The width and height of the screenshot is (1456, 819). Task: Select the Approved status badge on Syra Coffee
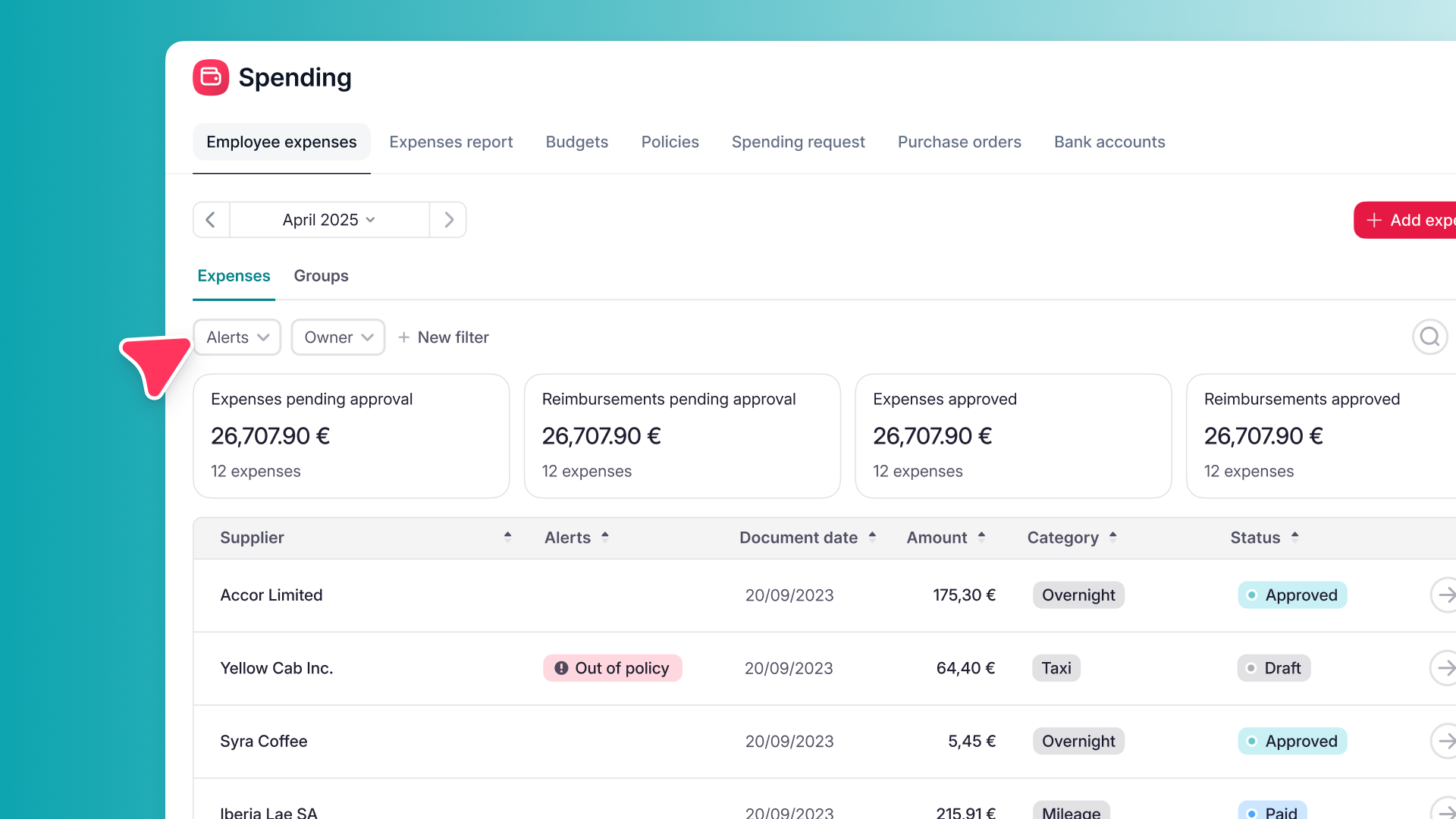(1291, 742)
